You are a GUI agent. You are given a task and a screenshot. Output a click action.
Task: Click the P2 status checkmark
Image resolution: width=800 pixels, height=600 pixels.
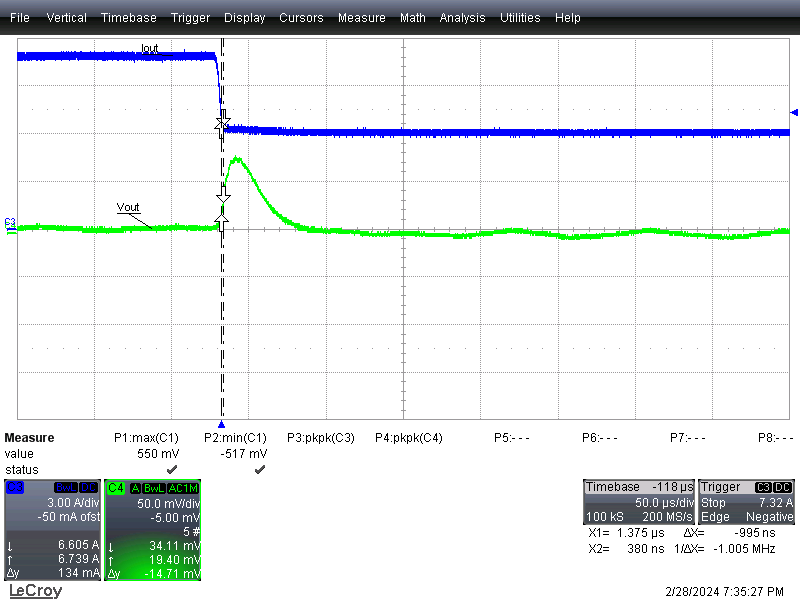(259, 469)
